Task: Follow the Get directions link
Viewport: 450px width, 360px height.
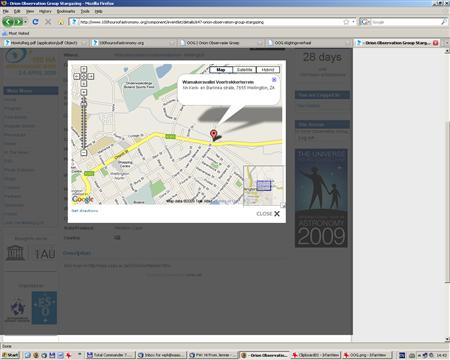Action: (x=85, y=211)
